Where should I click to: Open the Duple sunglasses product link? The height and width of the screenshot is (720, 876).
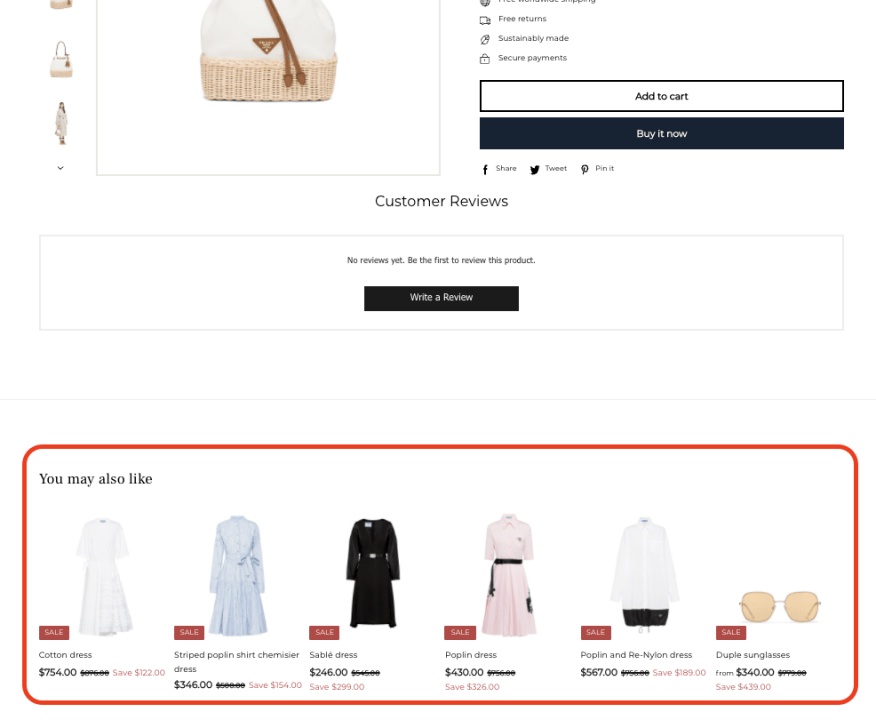(x=753, y=655)
